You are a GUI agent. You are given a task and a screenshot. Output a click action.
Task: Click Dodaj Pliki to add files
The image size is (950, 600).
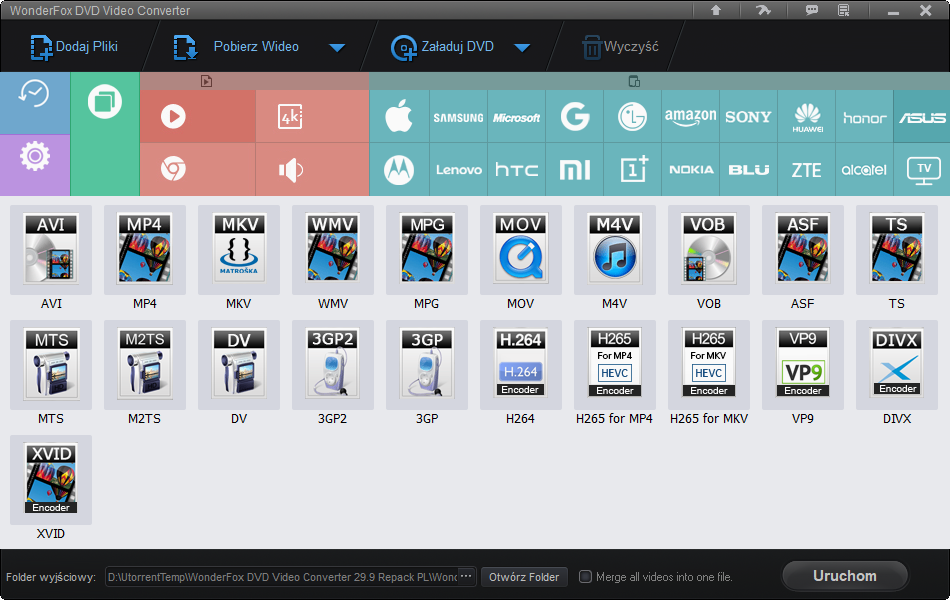pos(74,47)
